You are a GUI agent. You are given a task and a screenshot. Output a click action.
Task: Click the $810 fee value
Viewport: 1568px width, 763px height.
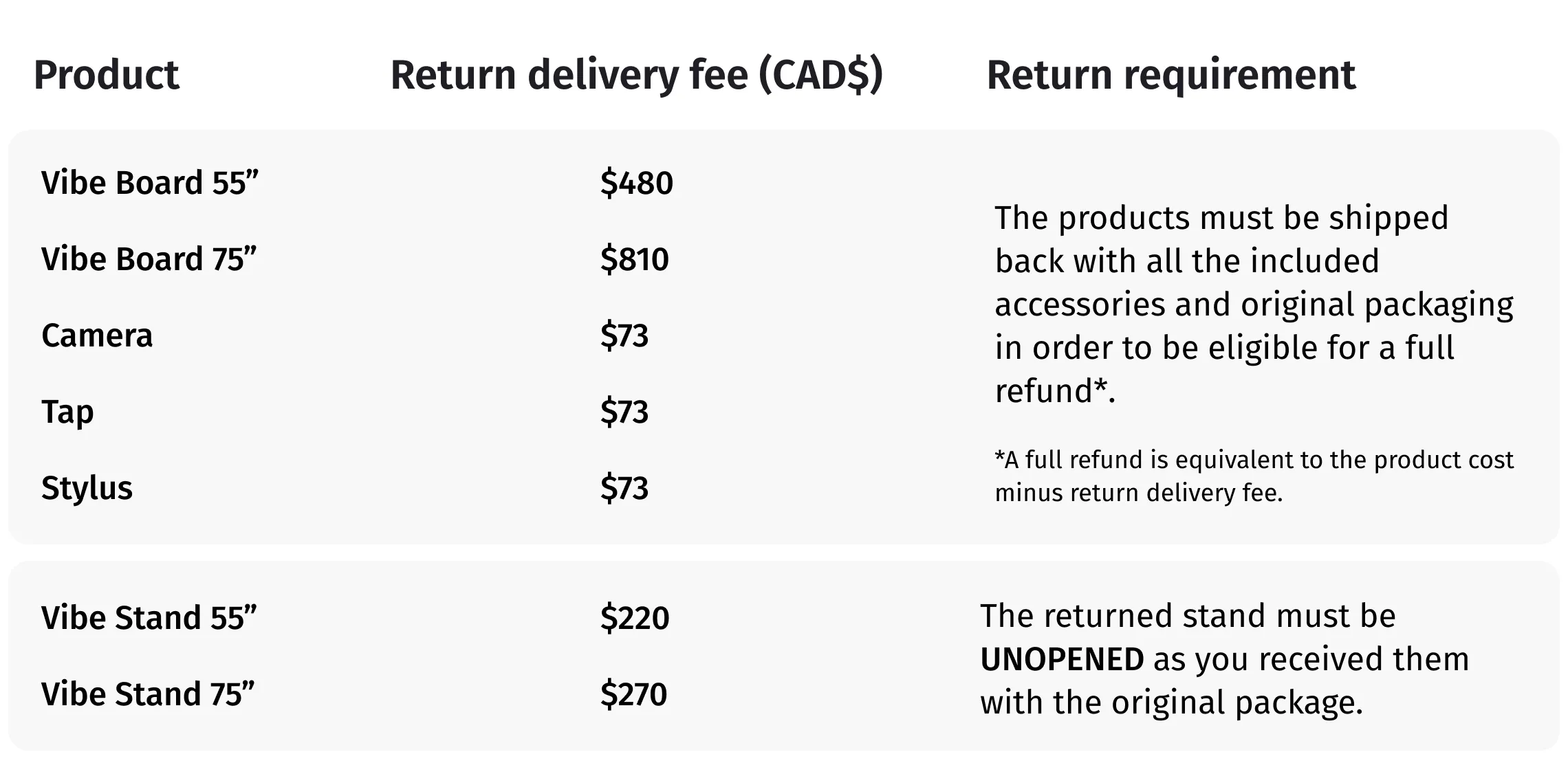point(634,259)
